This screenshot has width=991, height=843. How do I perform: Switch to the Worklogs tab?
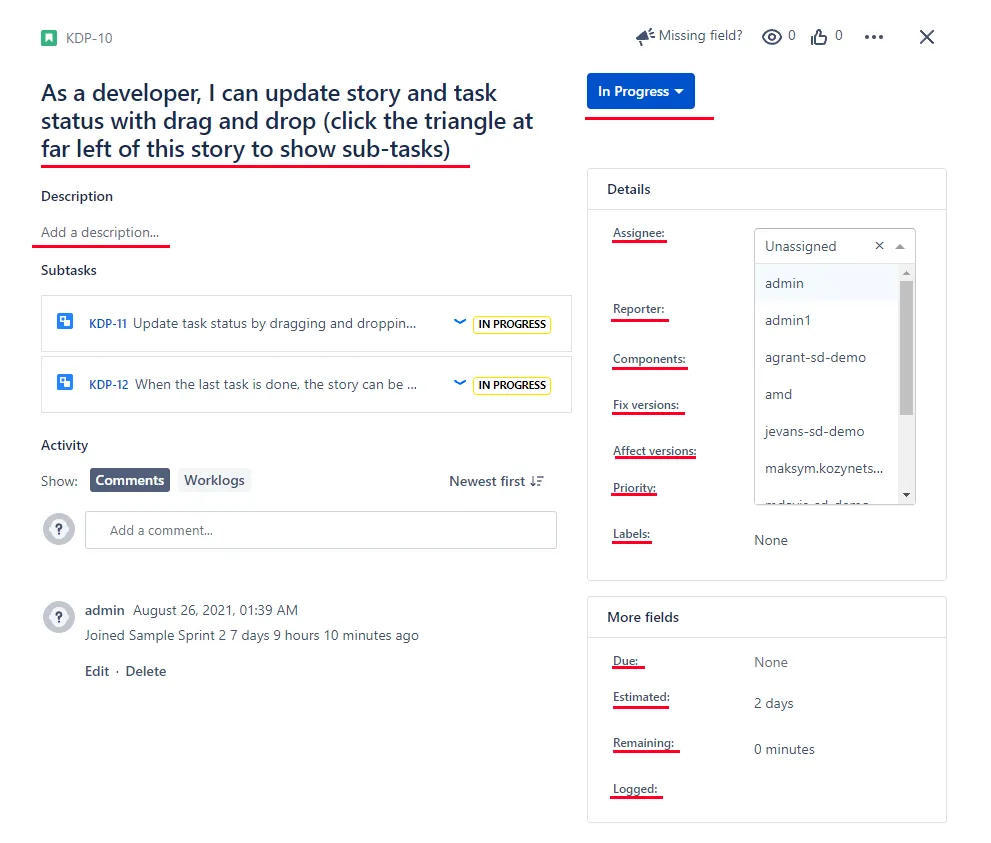click(x=214, y=480)
